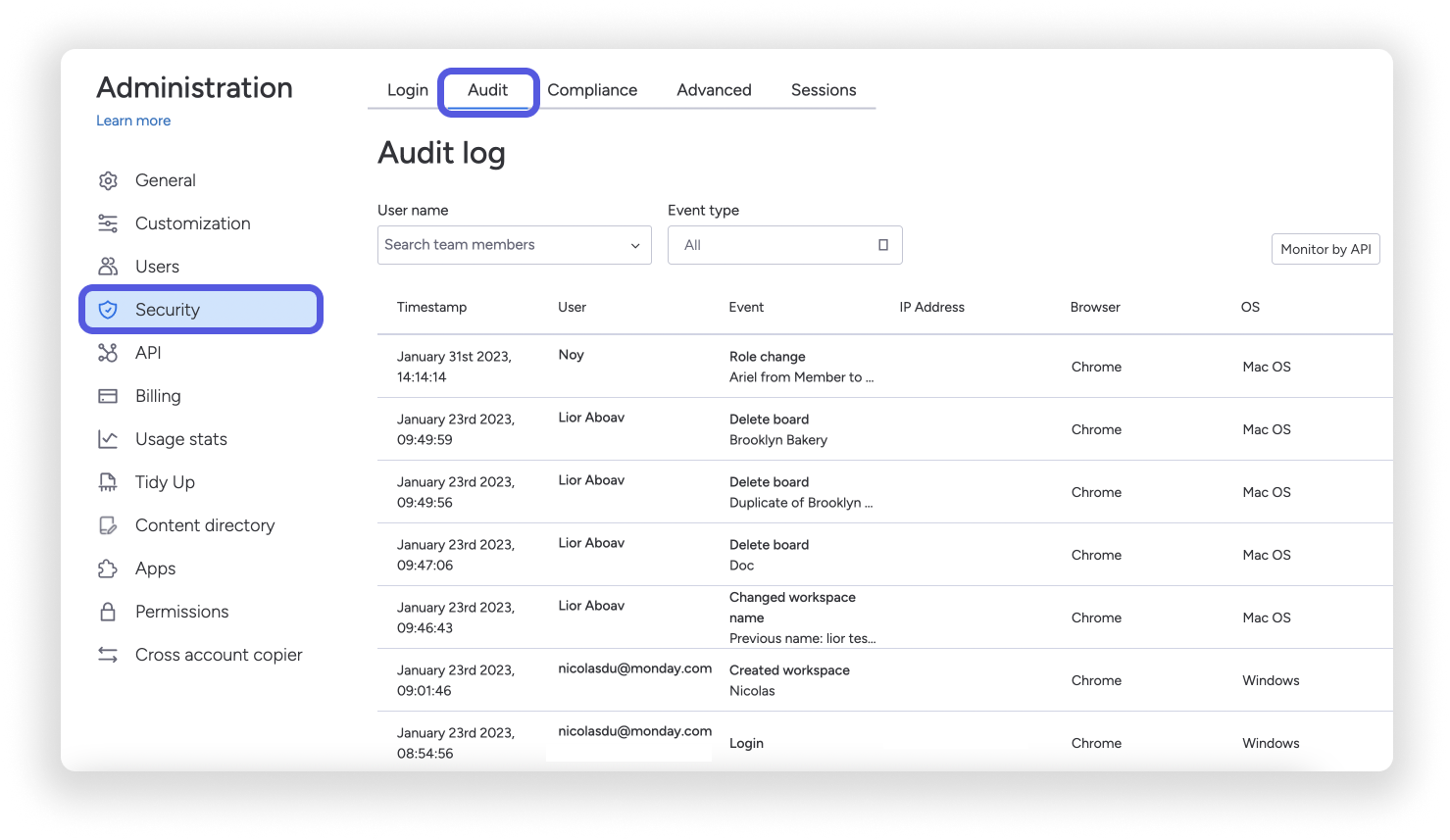This screenshot has width=1450, height=840.
Task: Switch to the Compliance tab
Action: click(x=592, y=89)
